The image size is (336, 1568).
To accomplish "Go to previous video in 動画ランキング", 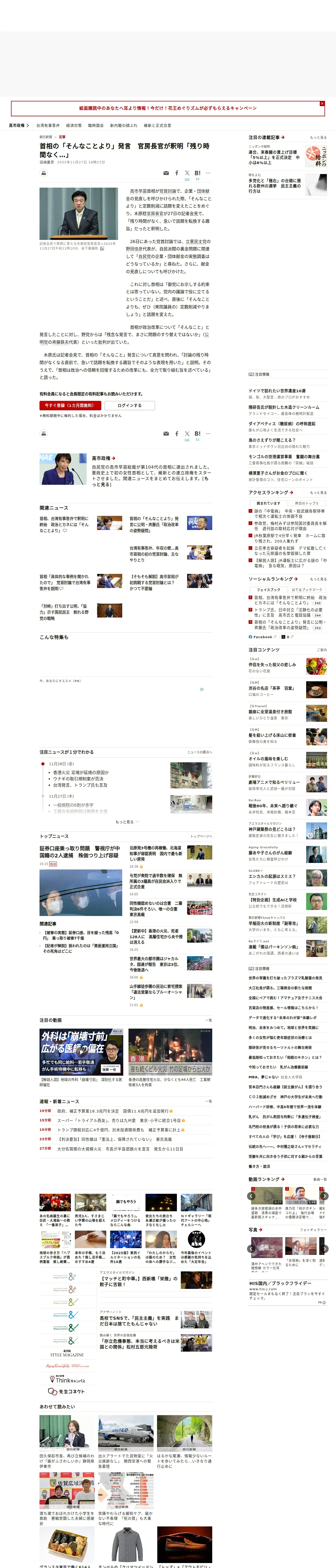I will pos(251,1196).
